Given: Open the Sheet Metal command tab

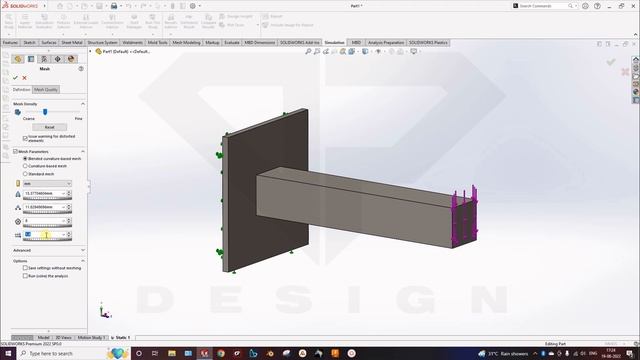Looking at the screenshot, I should (x=72, y=42).
